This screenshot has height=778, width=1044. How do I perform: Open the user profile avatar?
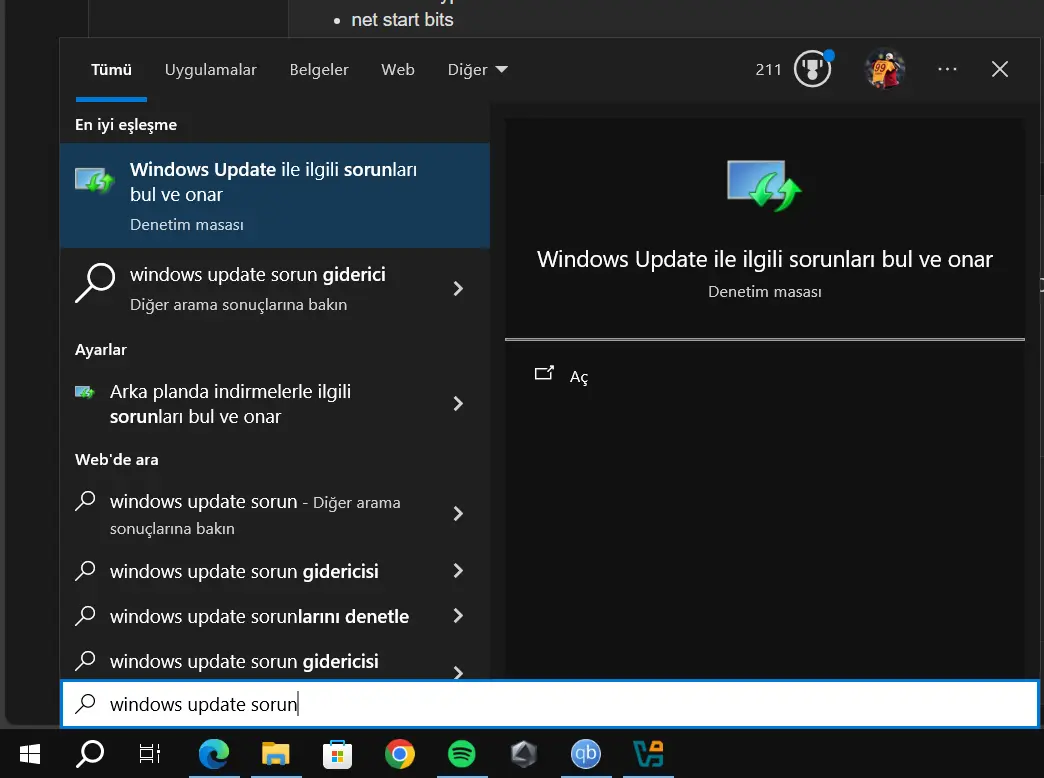click(884, 69)
